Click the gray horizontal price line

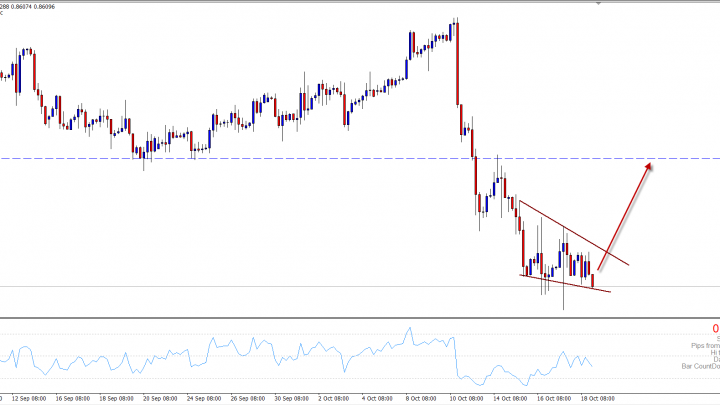[x=300, y=287]
